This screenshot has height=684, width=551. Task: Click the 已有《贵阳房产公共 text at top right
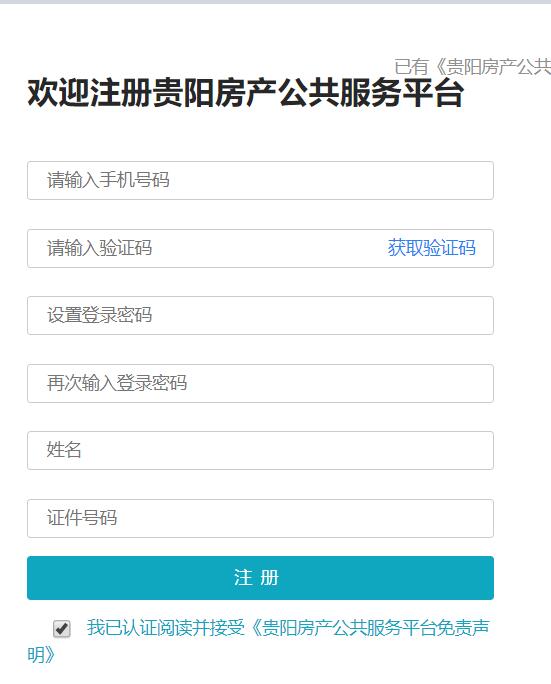pos(472,67)
